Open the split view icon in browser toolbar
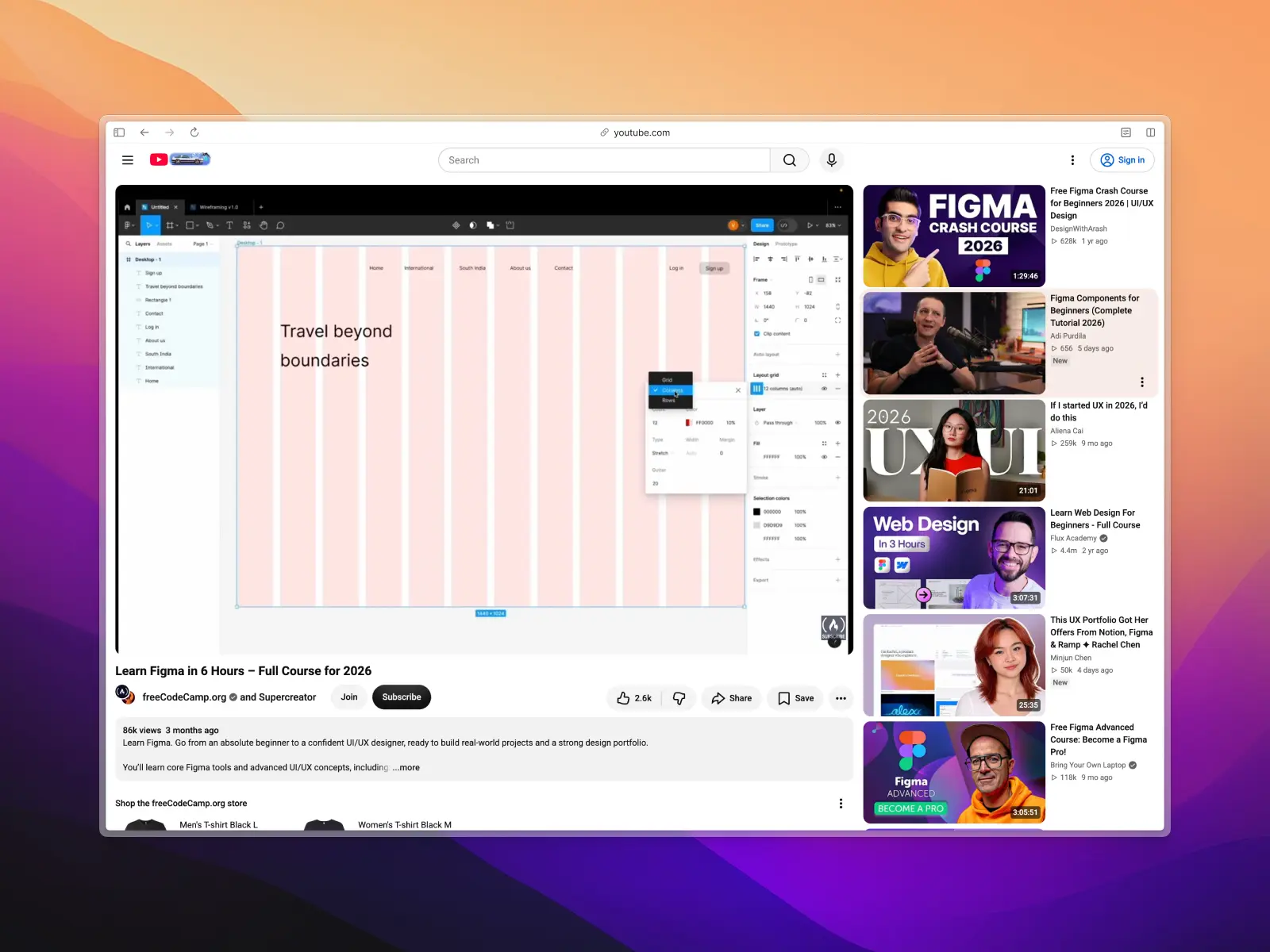This screenshot has height=952, width=1270. click(x=1150, y=132)
